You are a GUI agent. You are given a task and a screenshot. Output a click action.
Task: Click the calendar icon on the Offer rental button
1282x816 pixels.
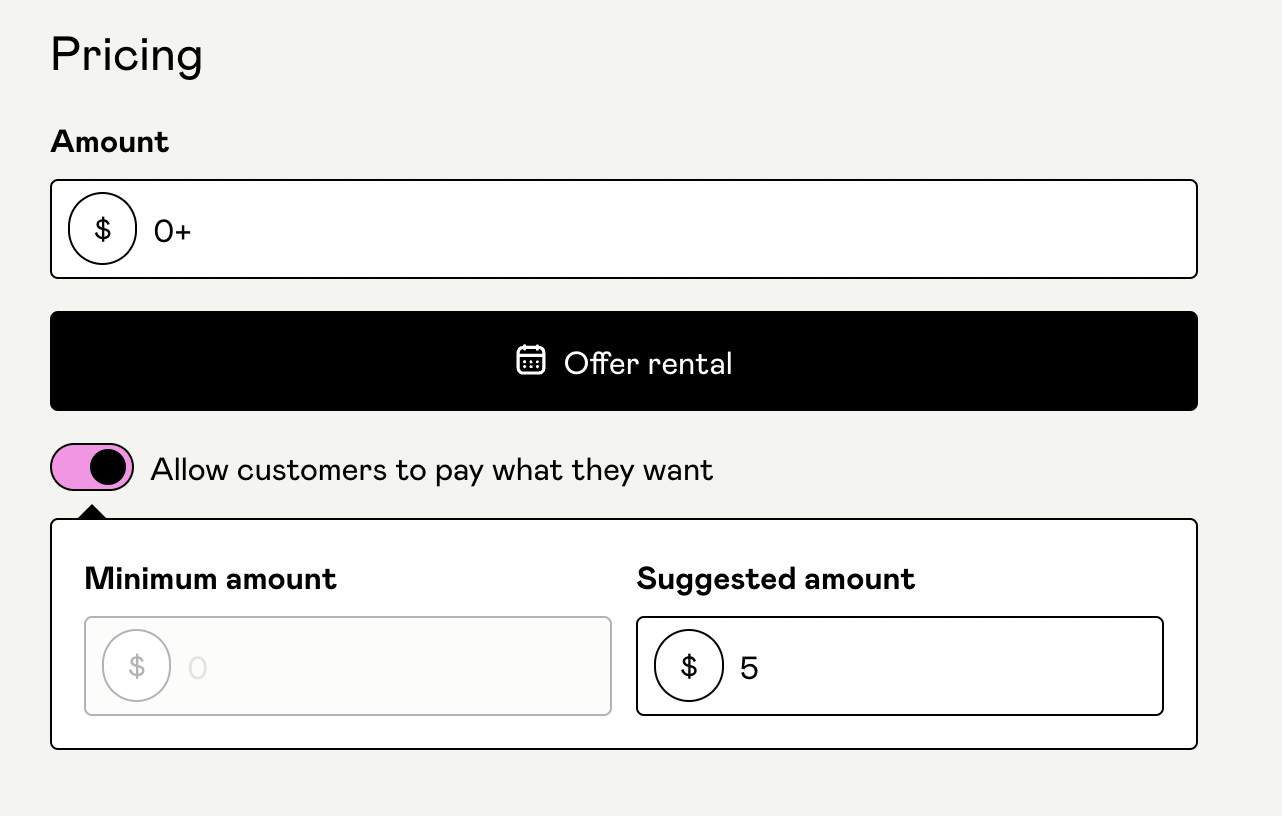(x=531, y=360)
